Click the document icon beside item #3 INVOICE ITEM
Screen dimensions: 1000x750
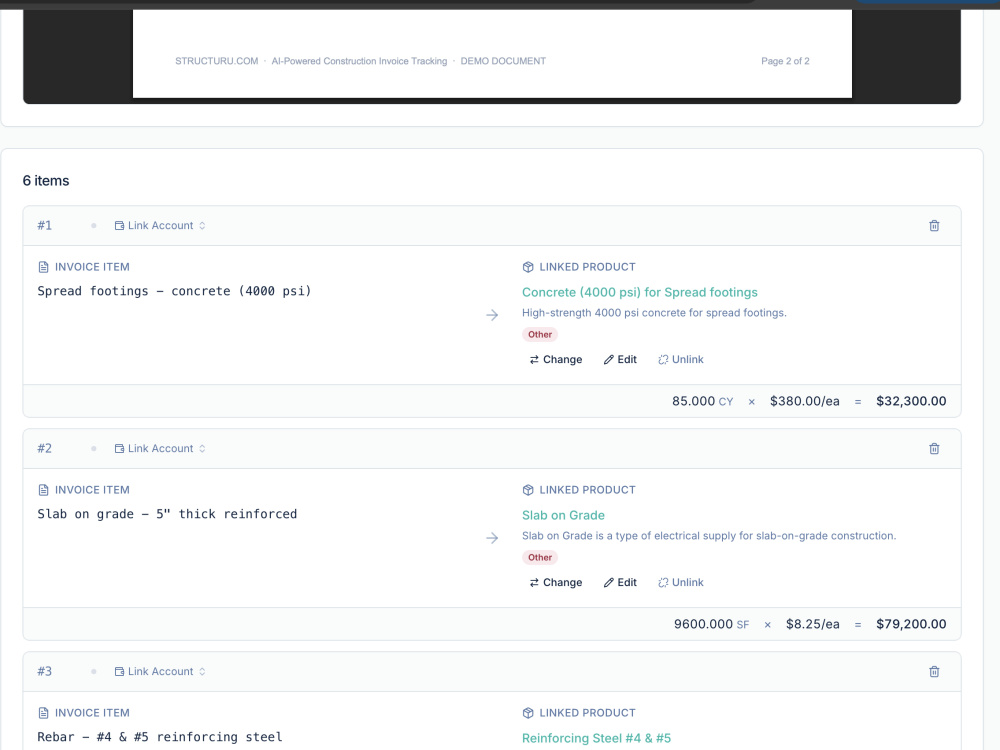(x=43, y=713)
